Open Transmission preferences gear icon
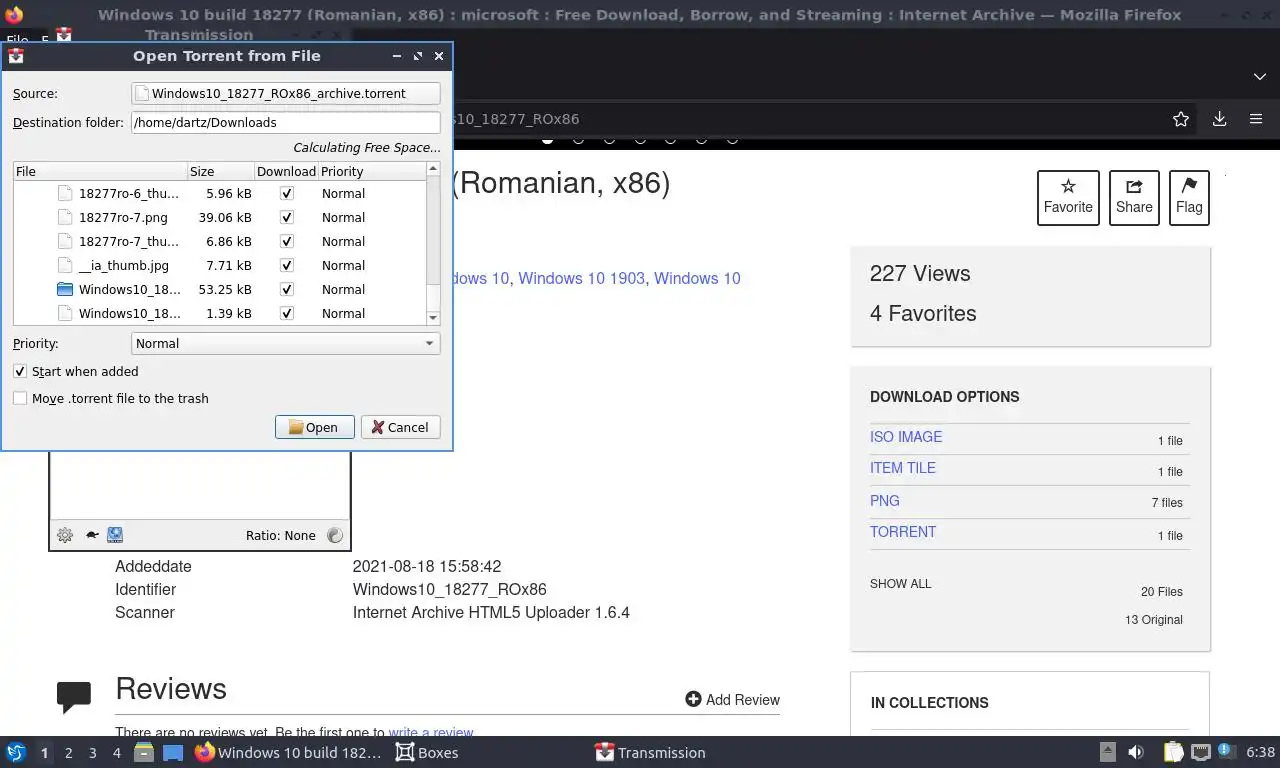Viewport: 1280px width, 768px height. [x=65, y=535]
